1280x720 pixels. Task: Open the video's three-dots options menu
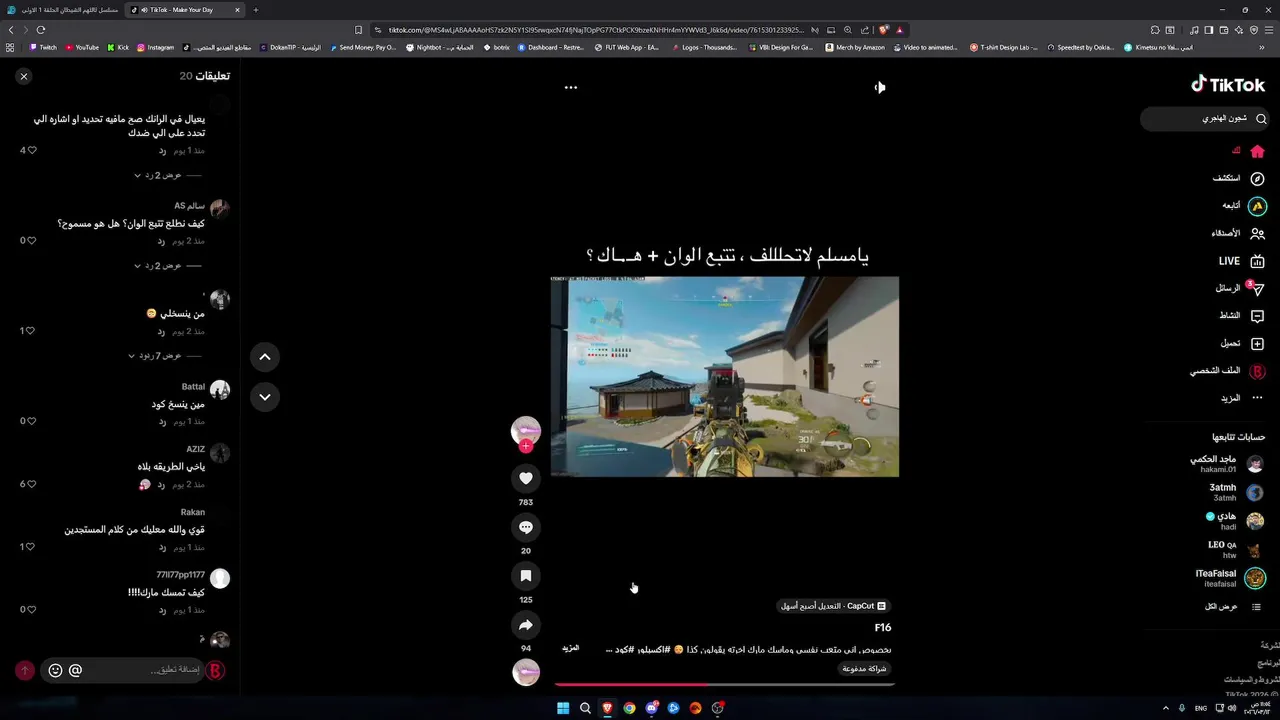(571, 87)
